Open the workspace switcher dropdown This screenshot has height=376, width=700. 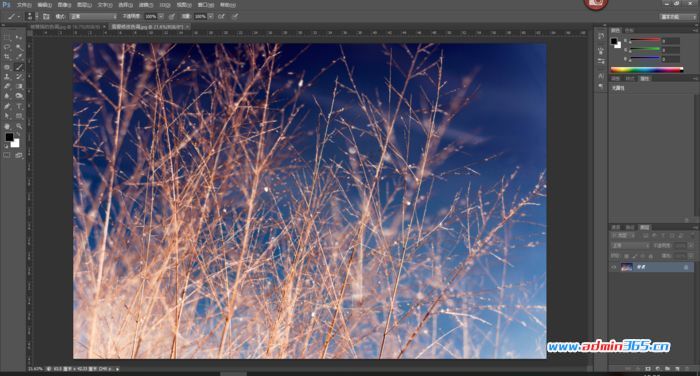[x=678, y=17]
